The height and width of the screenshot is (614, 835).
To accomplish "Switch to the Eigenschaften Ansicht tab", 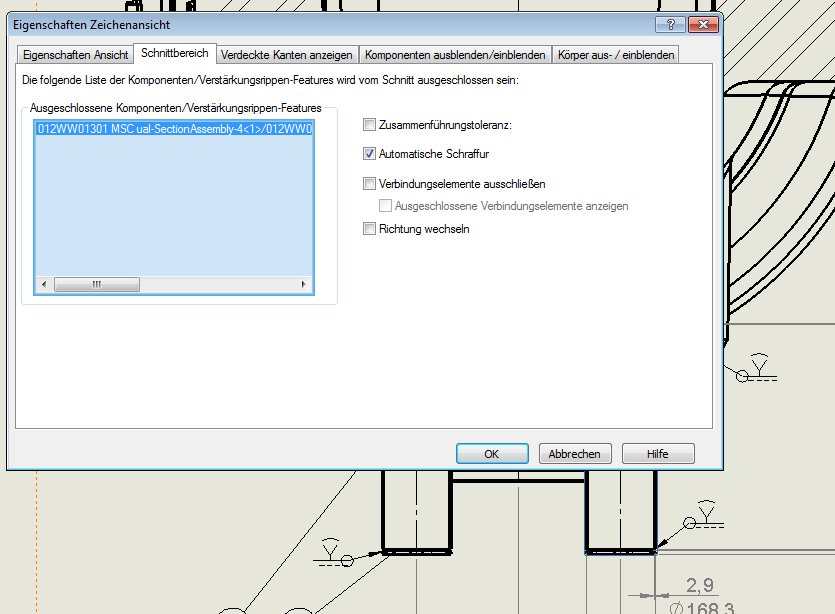I will click(x=75, y=54).
